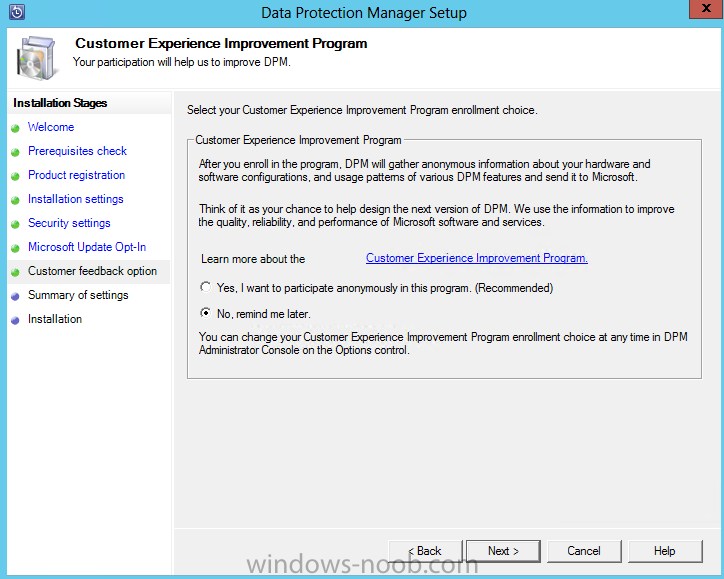The width and height of the screenshot is (724, 579).
Task: Click the green bullet beside Welcome
Action: coord(16,128)
